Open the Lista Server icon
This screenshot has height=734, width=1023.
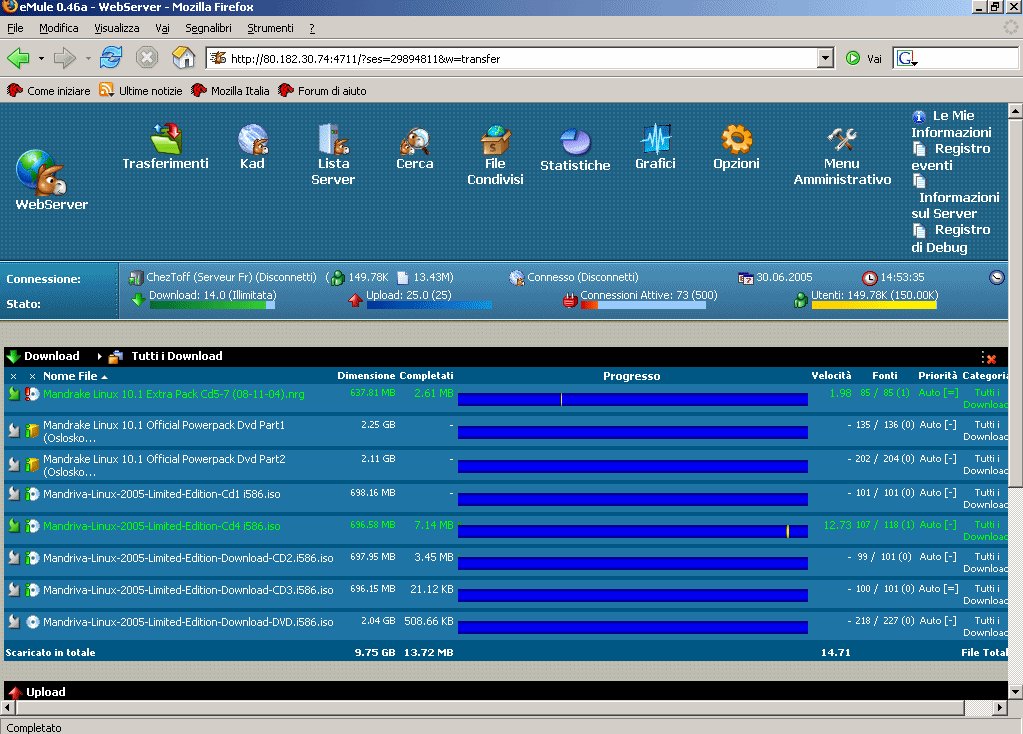tap(333, 139)
